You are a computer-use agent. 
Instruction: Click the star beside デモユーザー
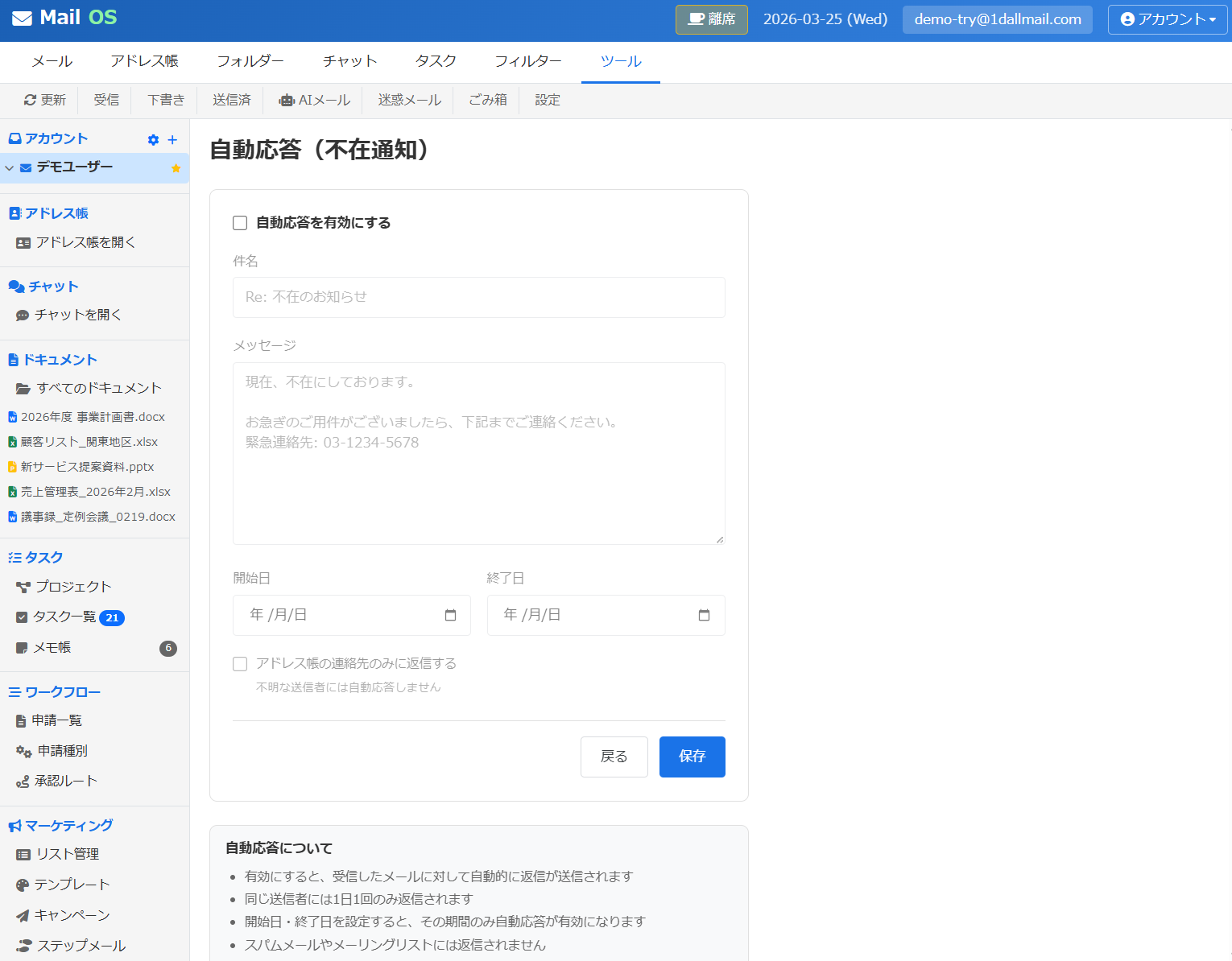[x=175, y=168]
